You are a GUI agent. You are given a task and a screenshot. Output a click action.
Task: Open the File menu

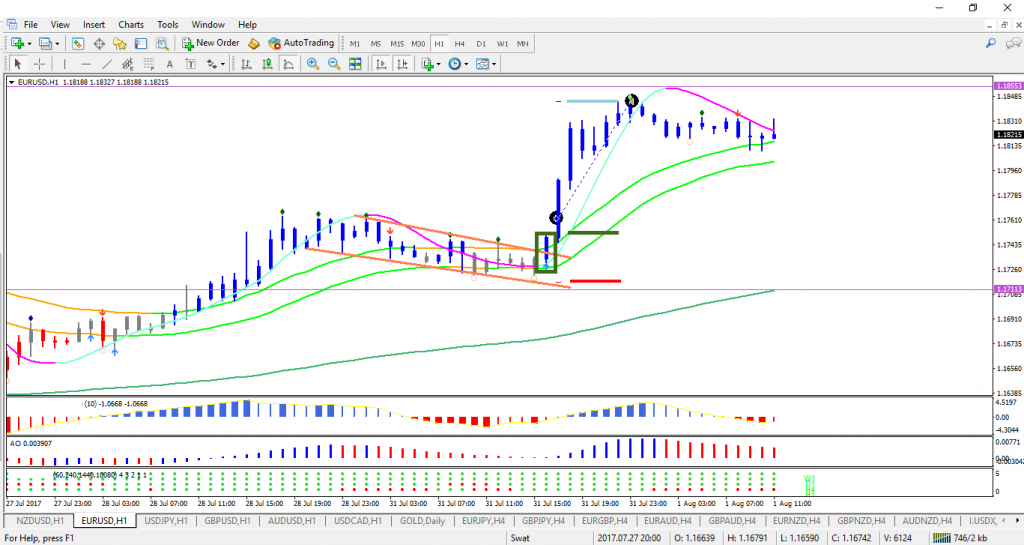(31, 24)
